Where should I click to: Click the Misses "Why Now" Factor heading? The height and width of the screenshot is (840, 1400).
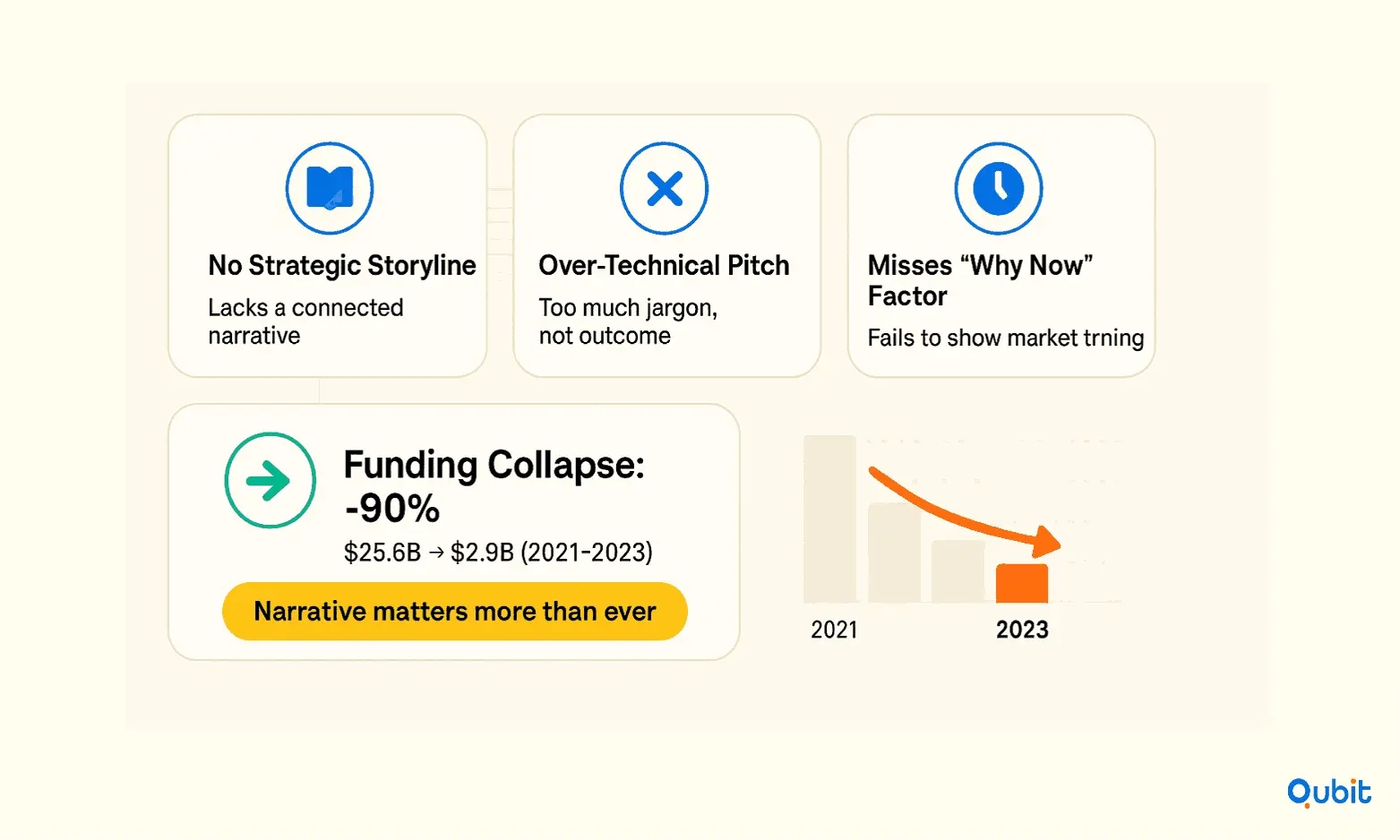click(x=980, y=280)
